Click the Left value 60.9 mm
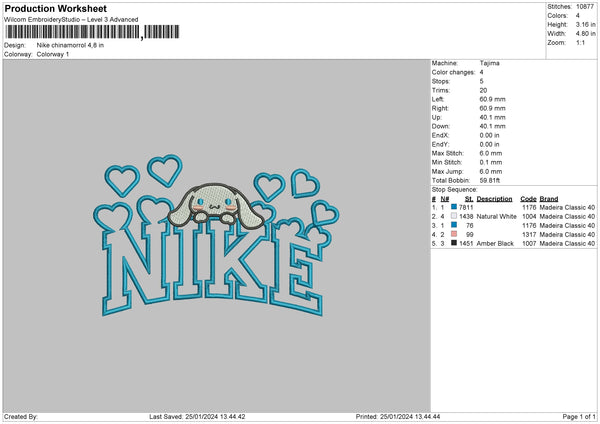600x424 pixels. click(492, 99)
